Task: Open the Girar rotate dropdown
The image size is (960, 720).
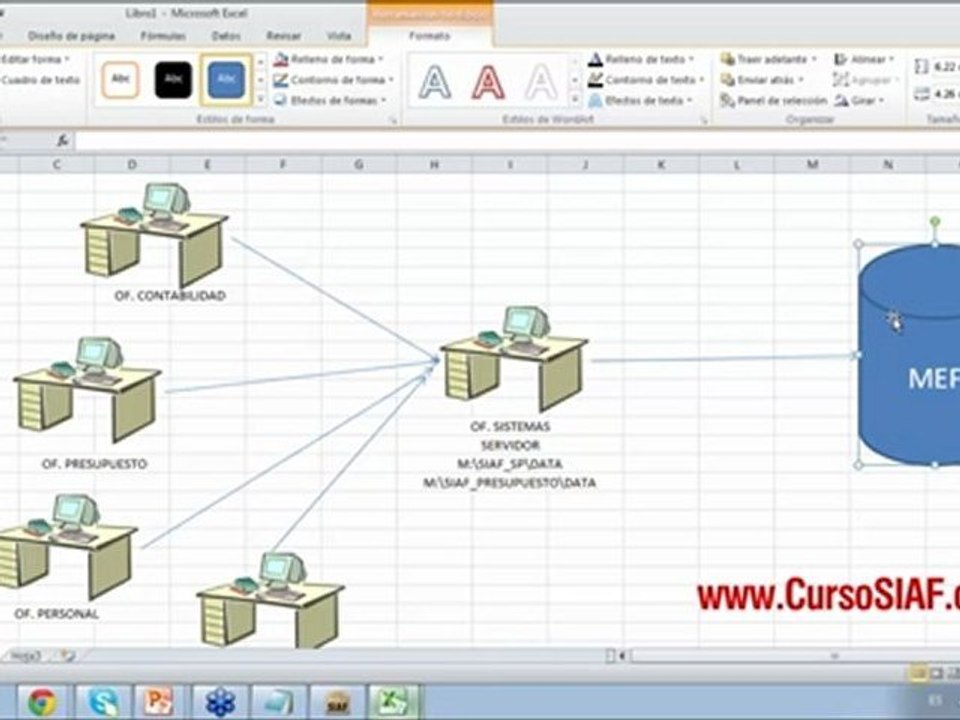Action: 860,100
